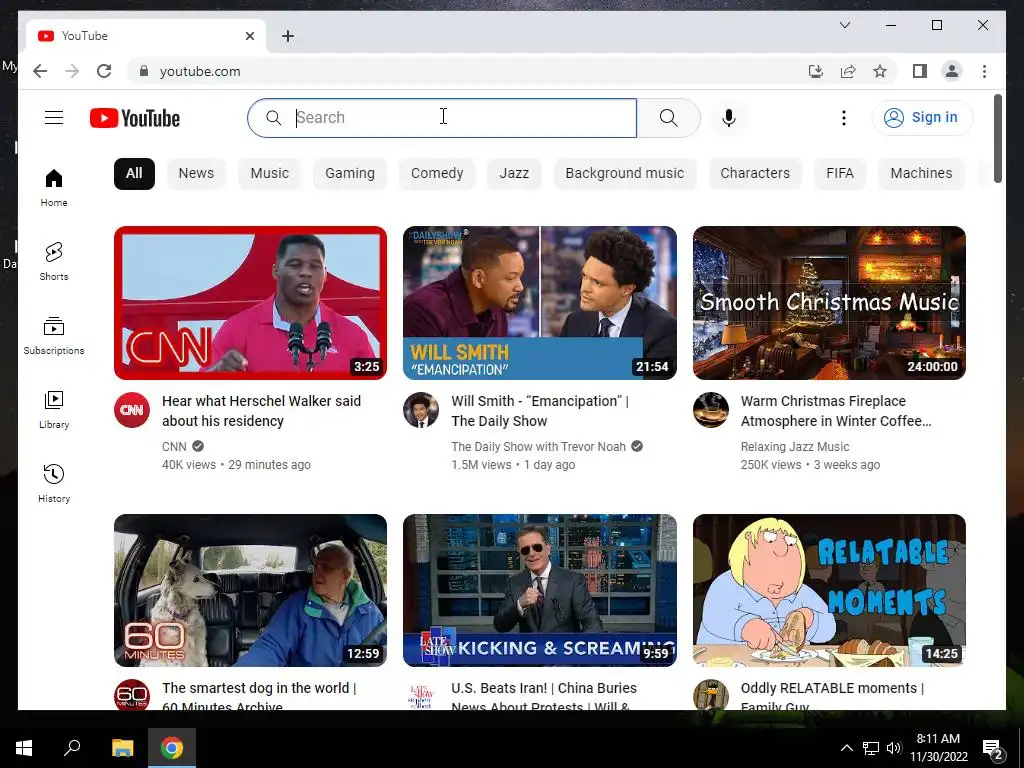This screenshot has width=1024, height=768.
Task: Play the CNN Herschel Walker thumbnail
Action: [x=250, y=303]
